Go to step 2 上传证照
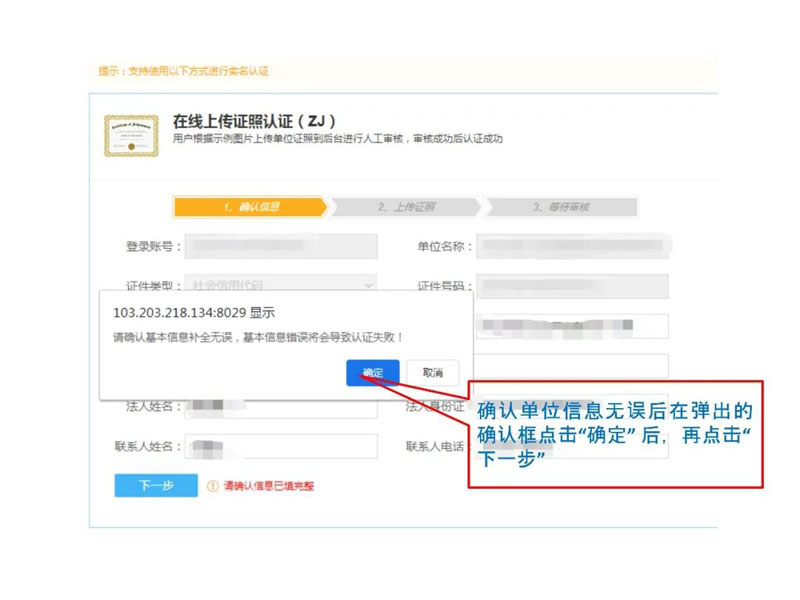Viewport: 800px width, 600px height. click(406, 207)
